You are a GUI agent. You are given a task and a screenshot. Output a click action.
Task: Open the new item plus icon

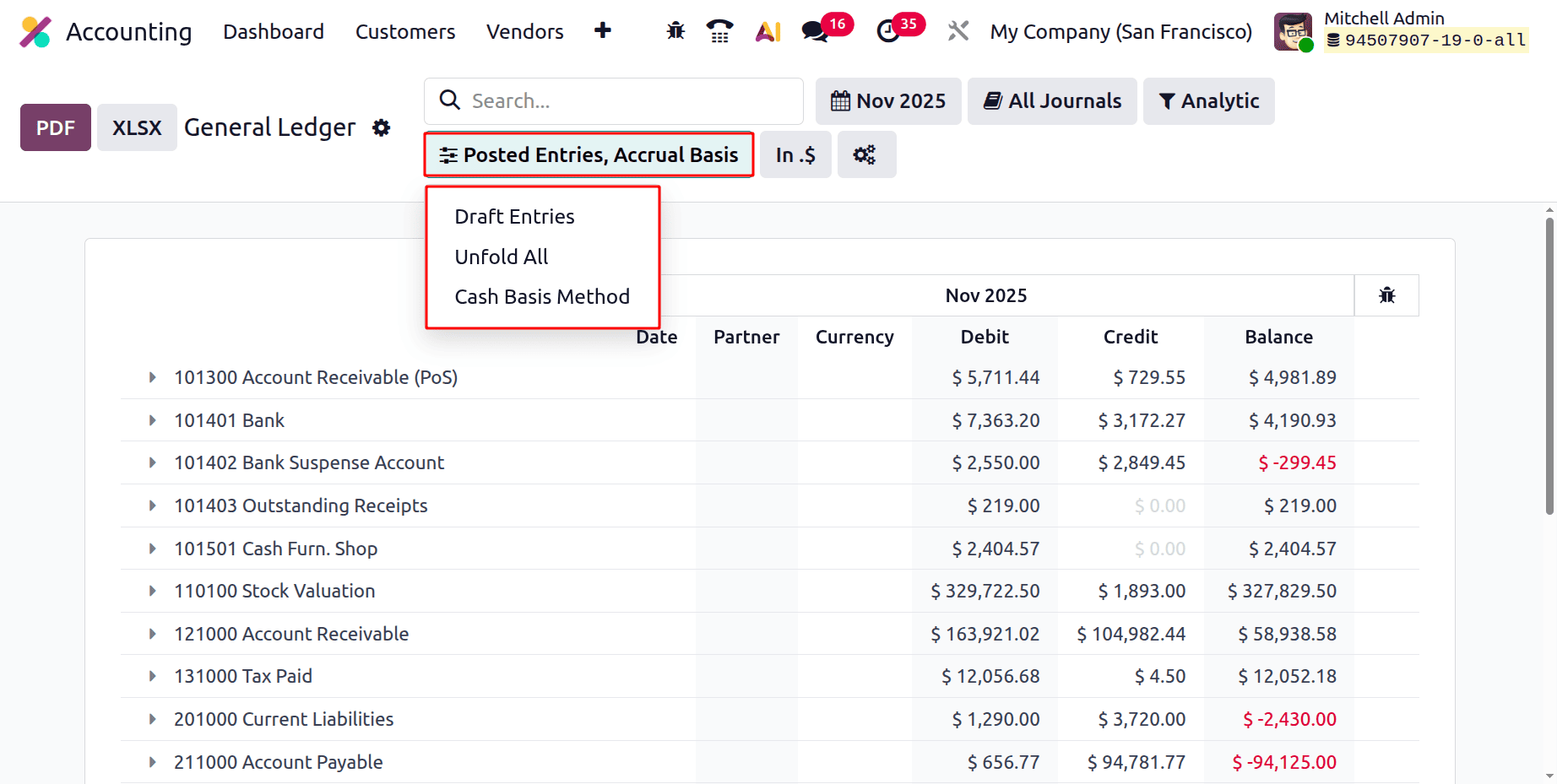coord(602,31)
